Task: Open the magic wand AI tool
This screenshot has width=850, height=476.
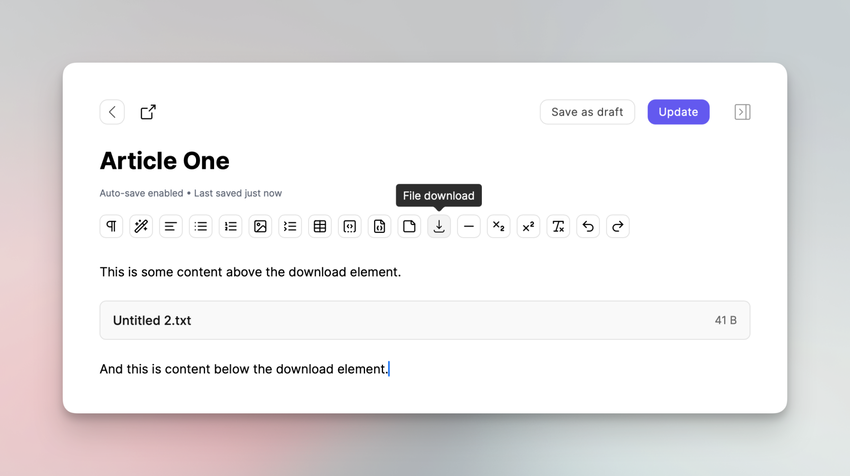Action: 141,227
